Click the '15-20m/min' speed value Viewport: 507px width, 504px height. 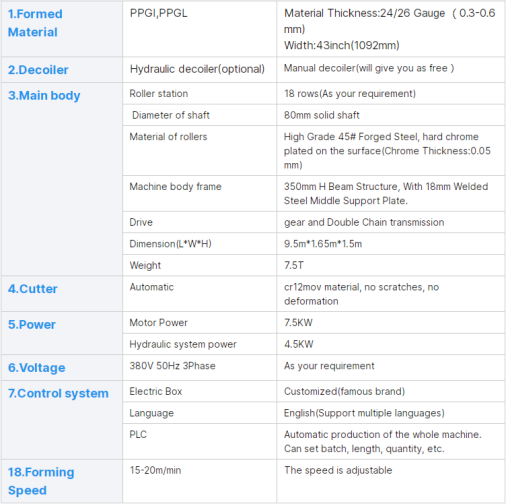[x=155, y=470]
